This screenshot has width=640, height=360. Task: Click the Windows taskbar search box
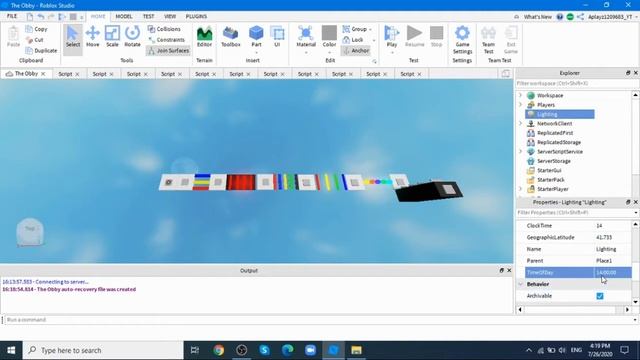103,350
